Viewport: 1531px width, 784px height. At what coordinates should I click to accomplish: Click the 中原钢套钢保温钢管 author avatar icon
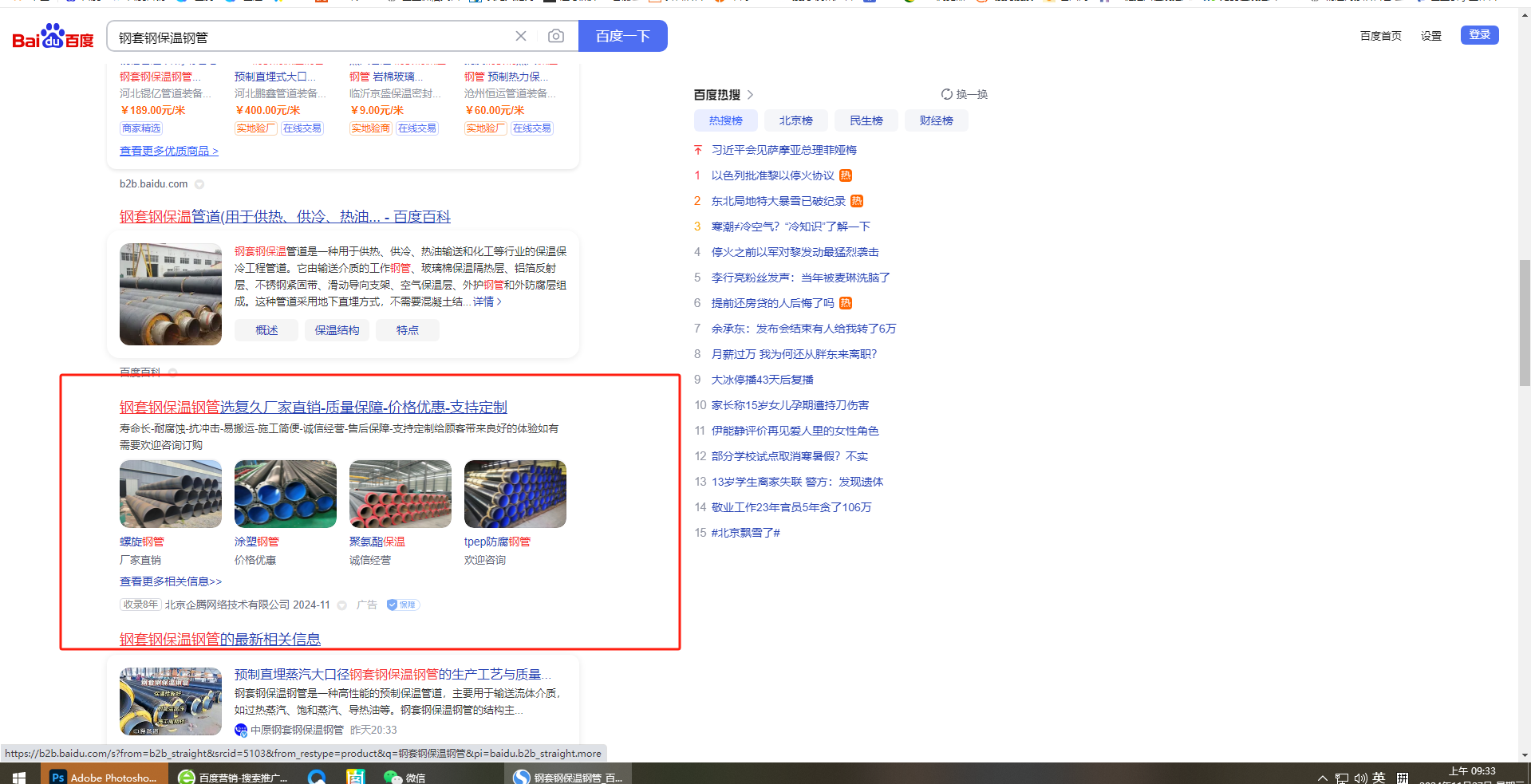click(x=241, y=730)
